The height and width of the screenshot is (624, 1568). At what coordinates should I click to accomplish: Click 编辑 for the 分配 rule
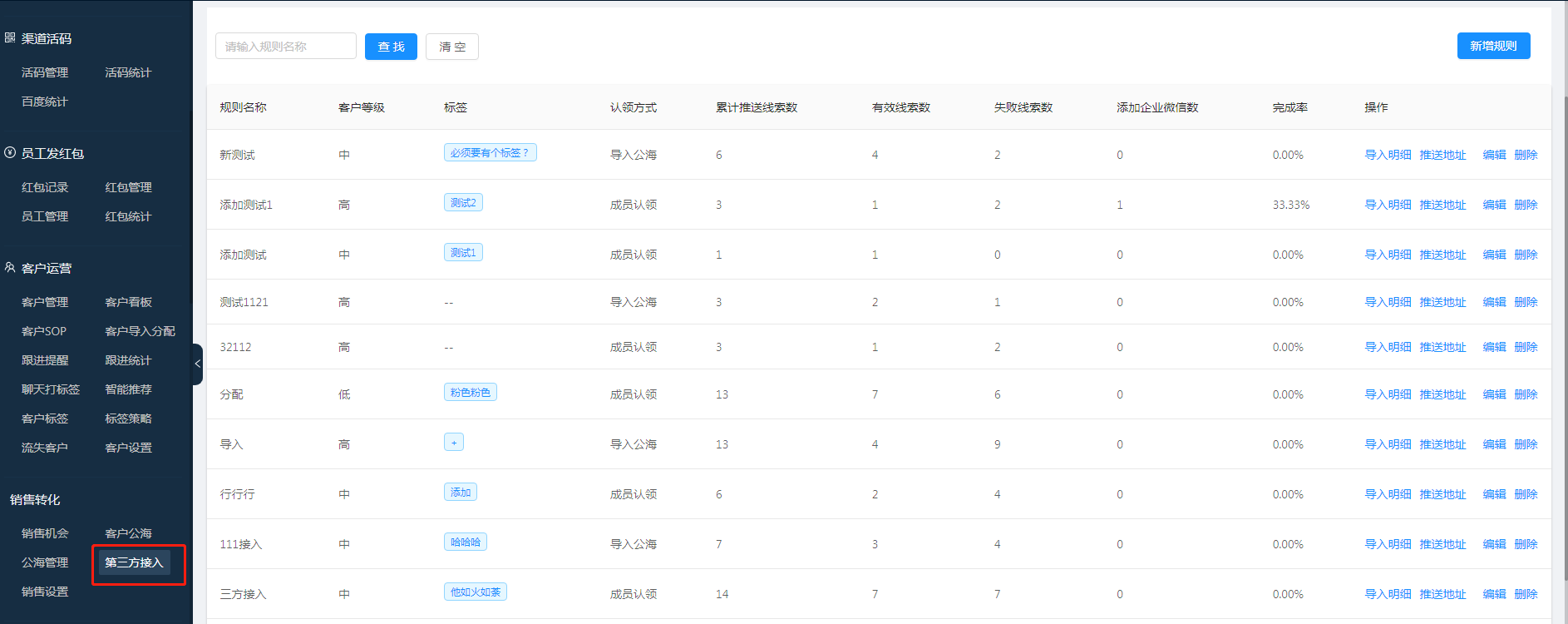coord(1494,394)
